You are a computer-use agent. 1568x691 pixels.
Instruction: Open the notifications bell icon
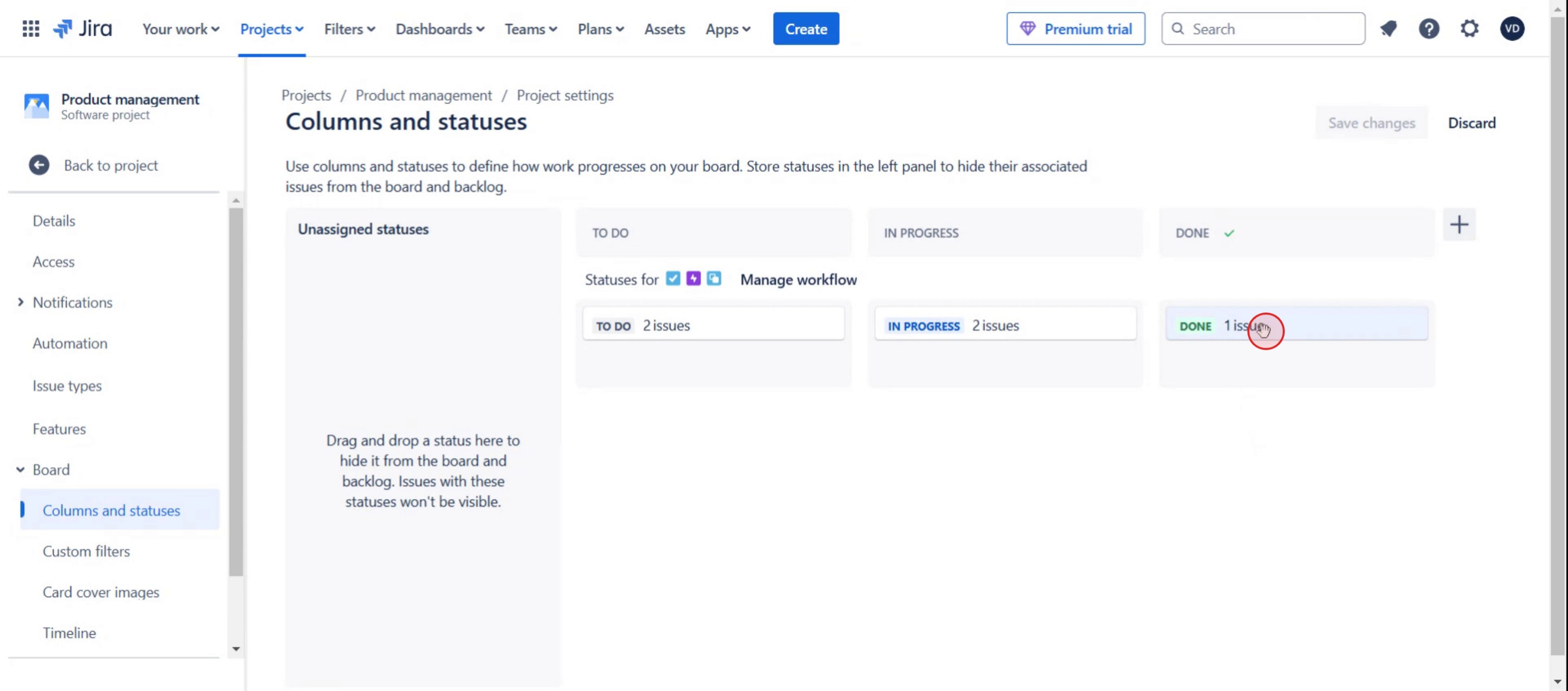(1388, 29)
